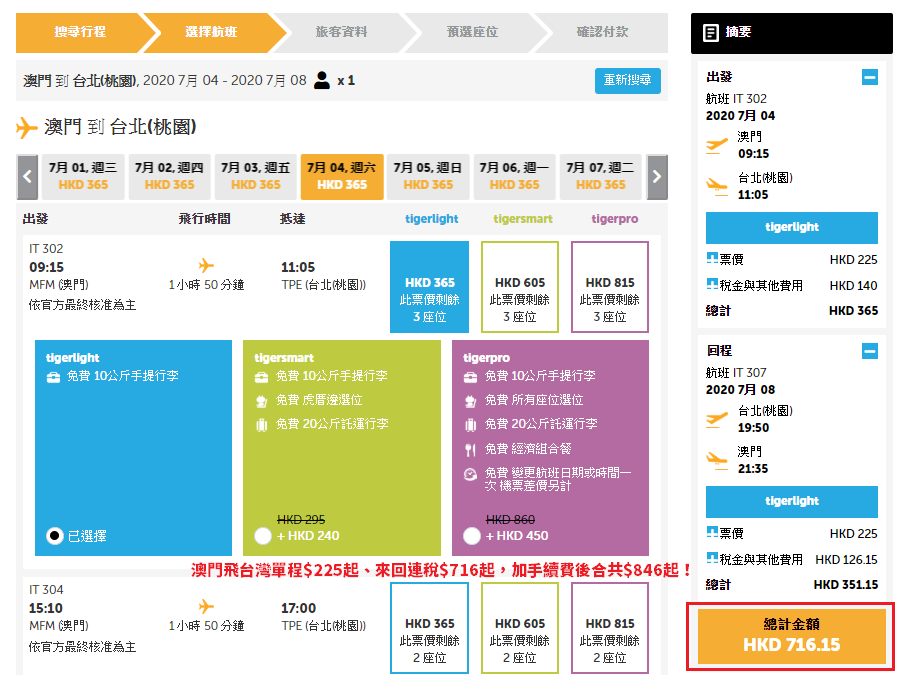Choose IT 304 tigerpro fare HKD 815
This screenshot has height=675, width=912.
point(610,628)
